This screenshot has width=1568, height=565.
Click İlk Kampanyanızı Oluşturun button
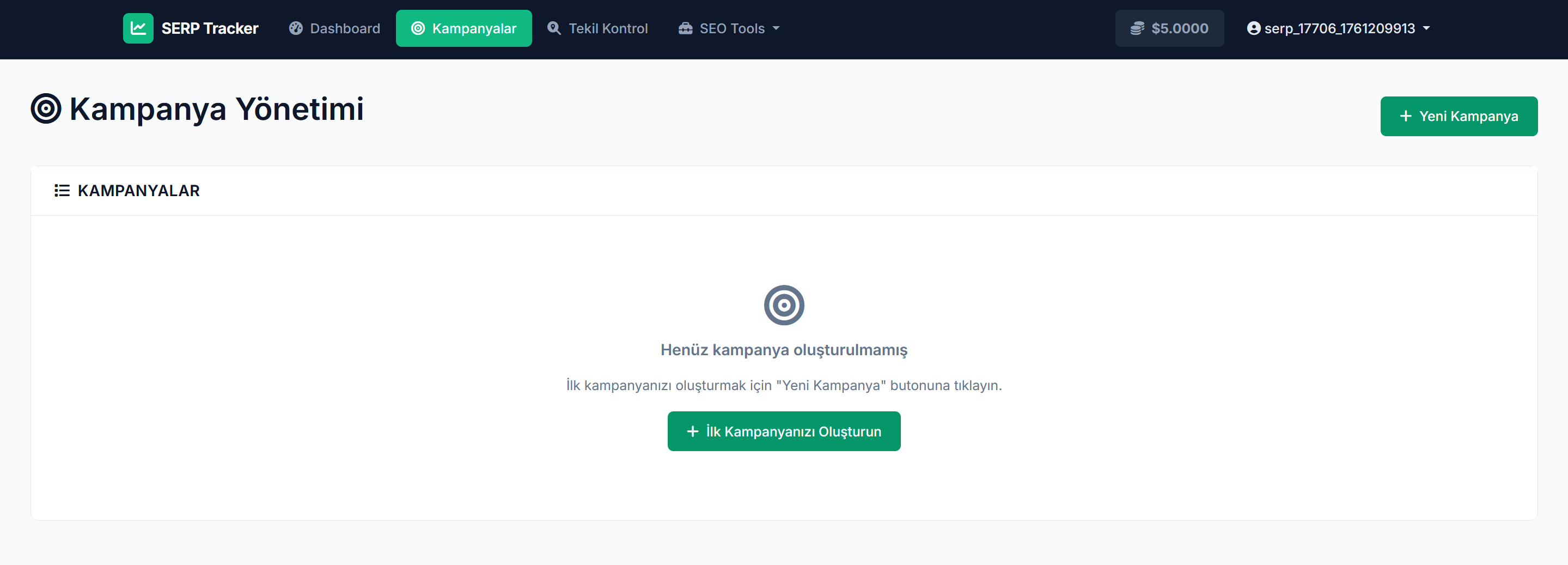pos(784,432)
